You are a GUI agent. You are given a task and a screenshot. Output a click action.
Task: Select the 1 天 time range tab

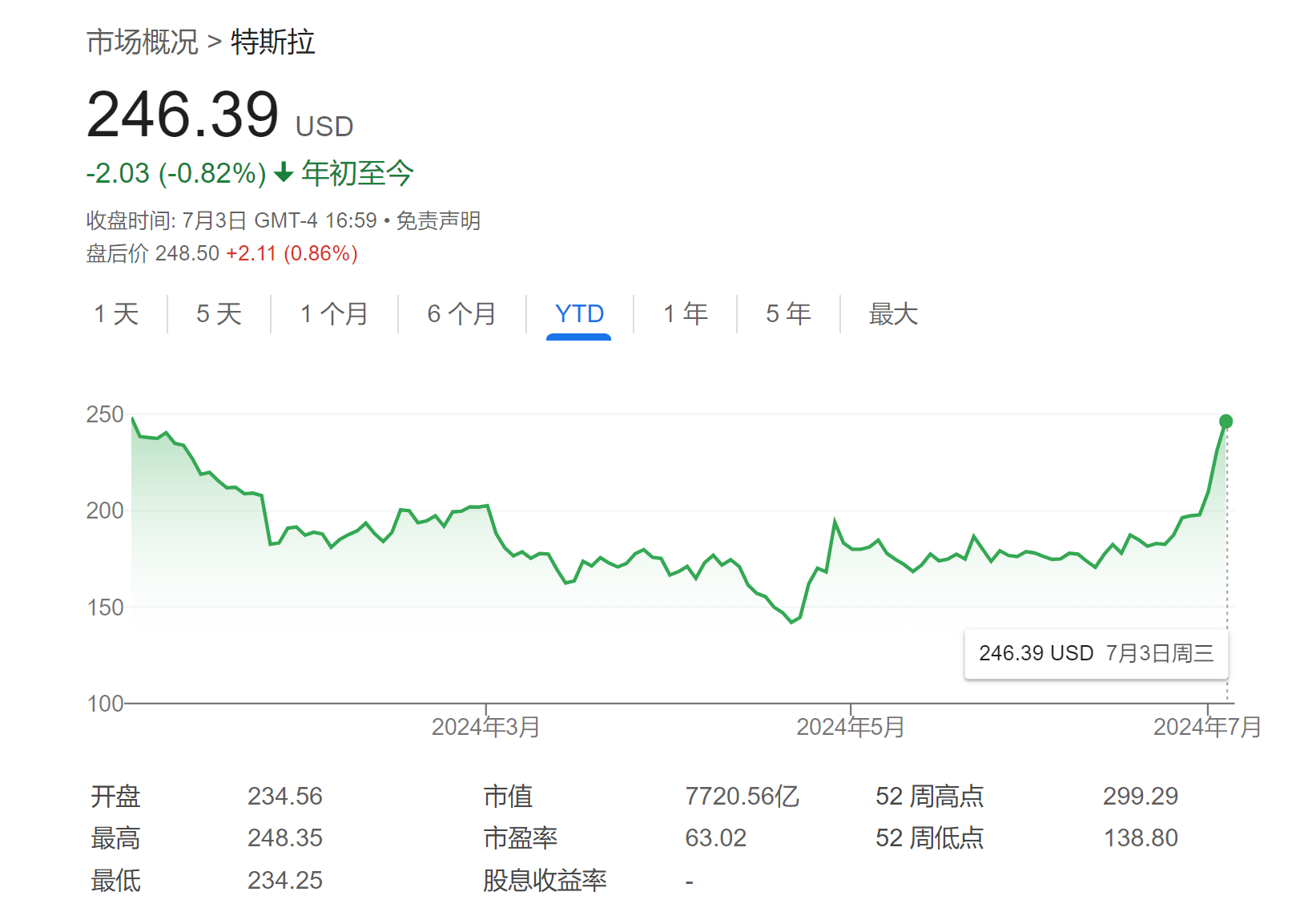116,313
